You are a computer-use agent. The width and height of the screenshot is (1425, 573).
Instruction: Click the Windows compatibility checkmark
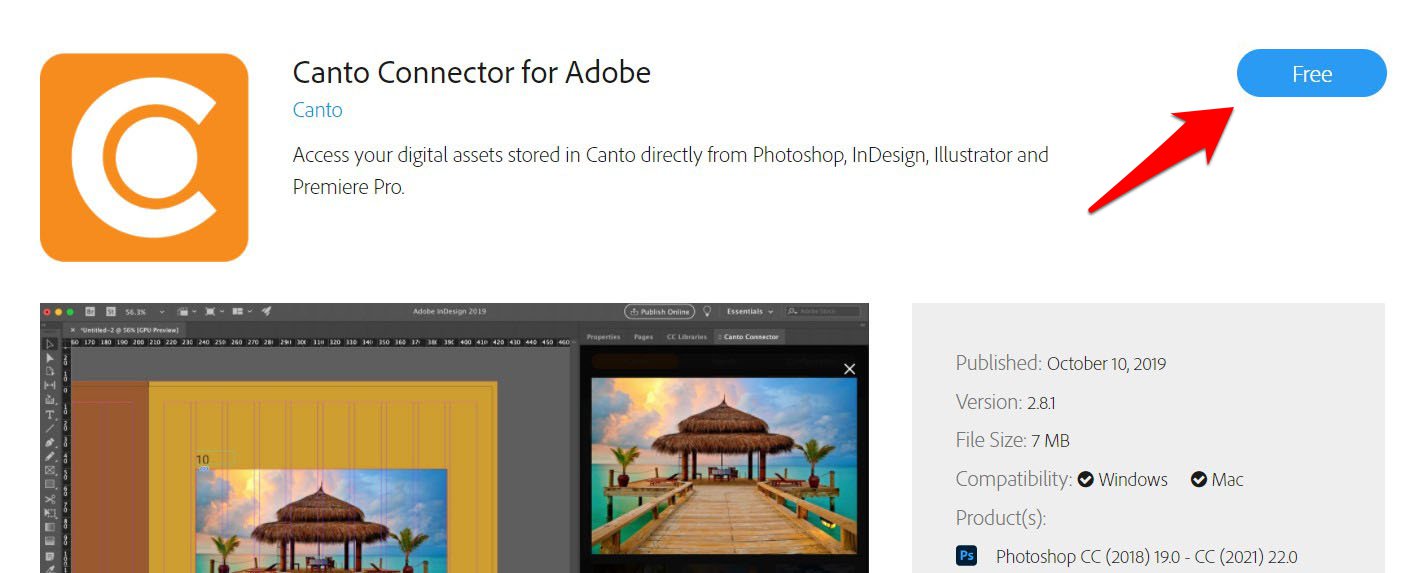[x=1085, y=480]
